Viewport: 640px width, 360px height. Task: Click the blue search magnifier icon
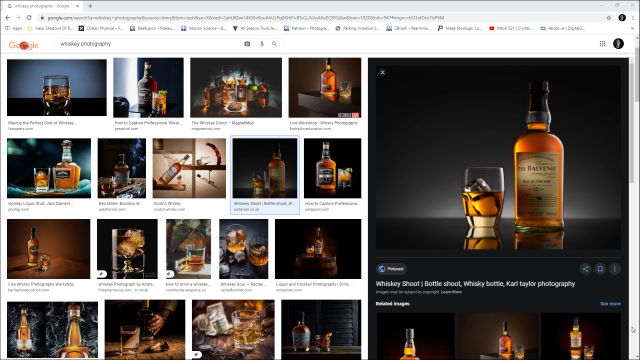[274, 44]
